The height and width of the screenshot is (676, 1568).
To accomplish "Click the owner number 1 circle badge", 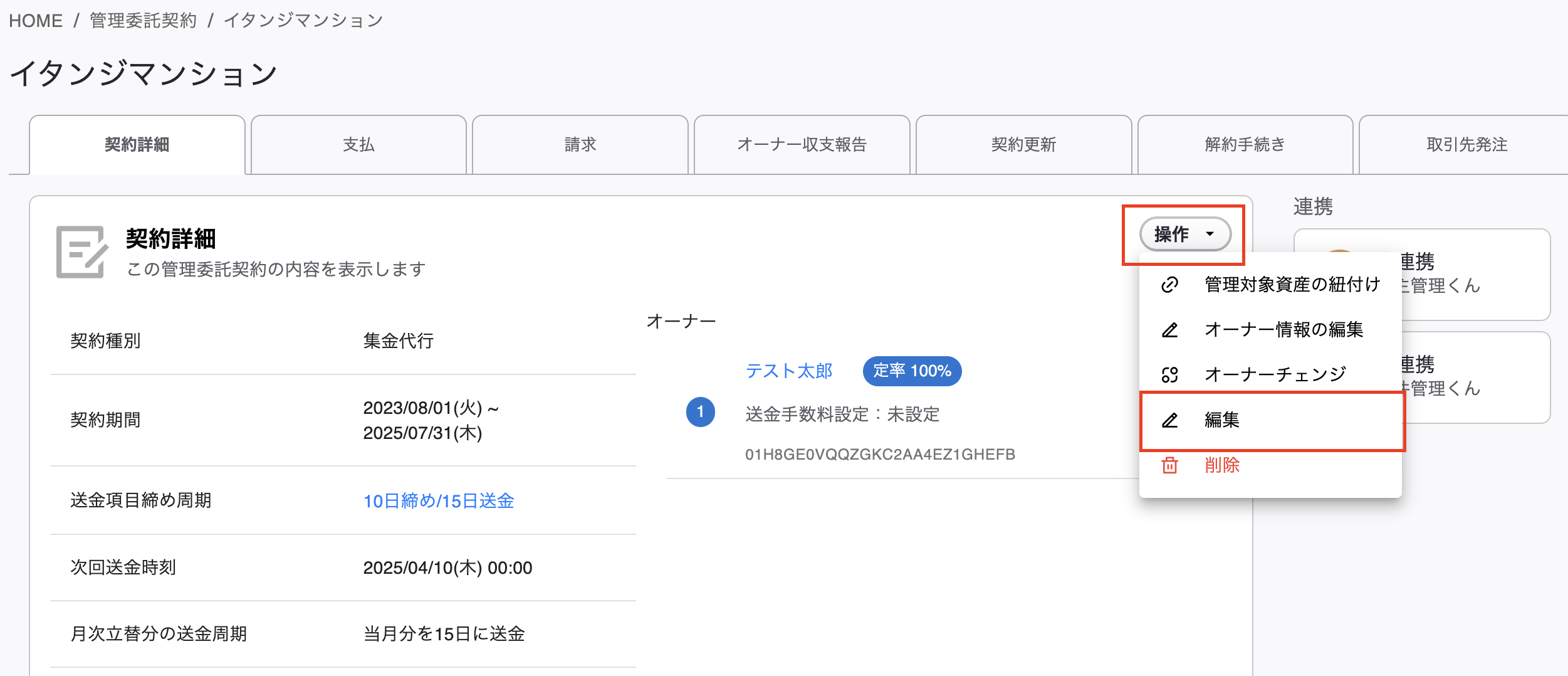I will (701, 412).
